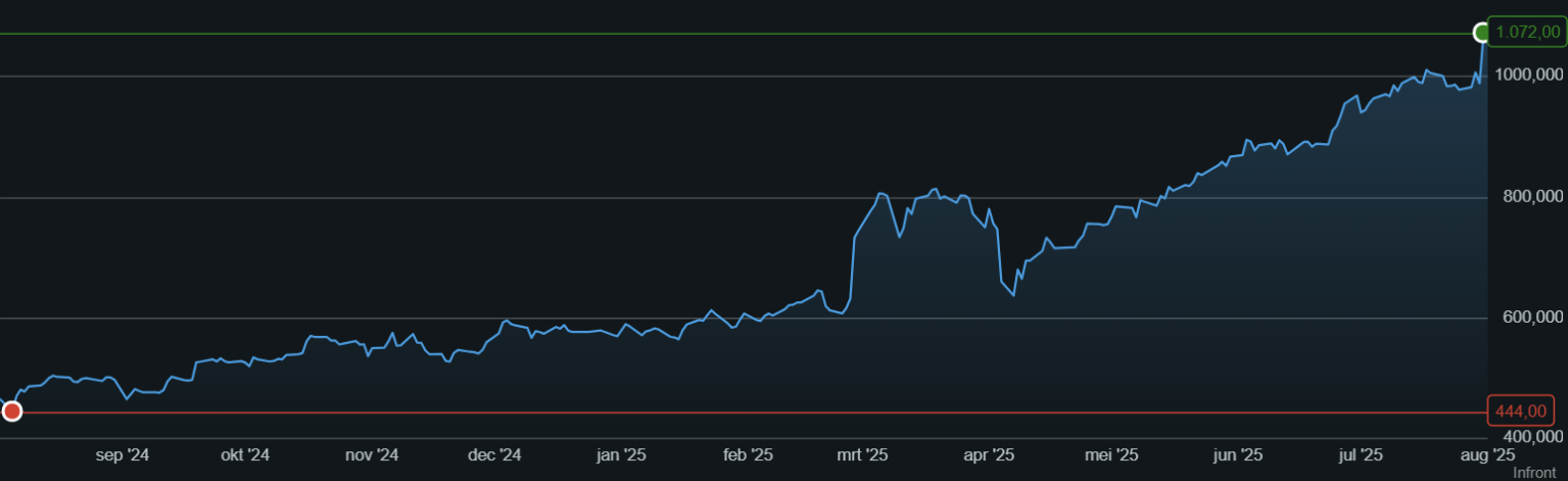Pick feb '25 on the time axis
The width and height of the screenshot is (1568, 481).
[x=748, y=455]
